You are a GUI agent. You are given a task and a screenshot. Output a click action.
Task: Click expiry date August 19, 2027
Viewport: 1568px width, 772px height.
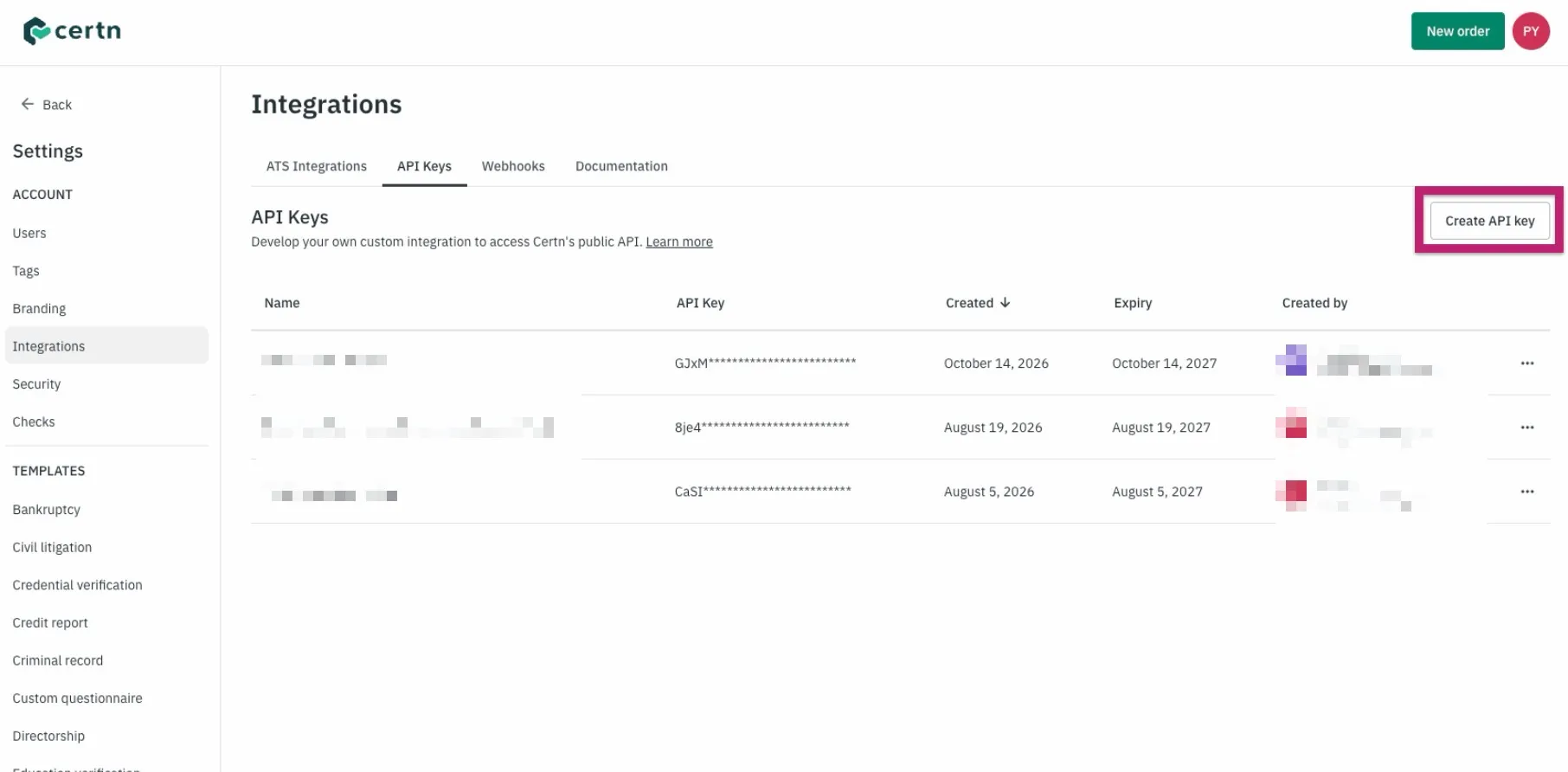tap(1161, 428)
